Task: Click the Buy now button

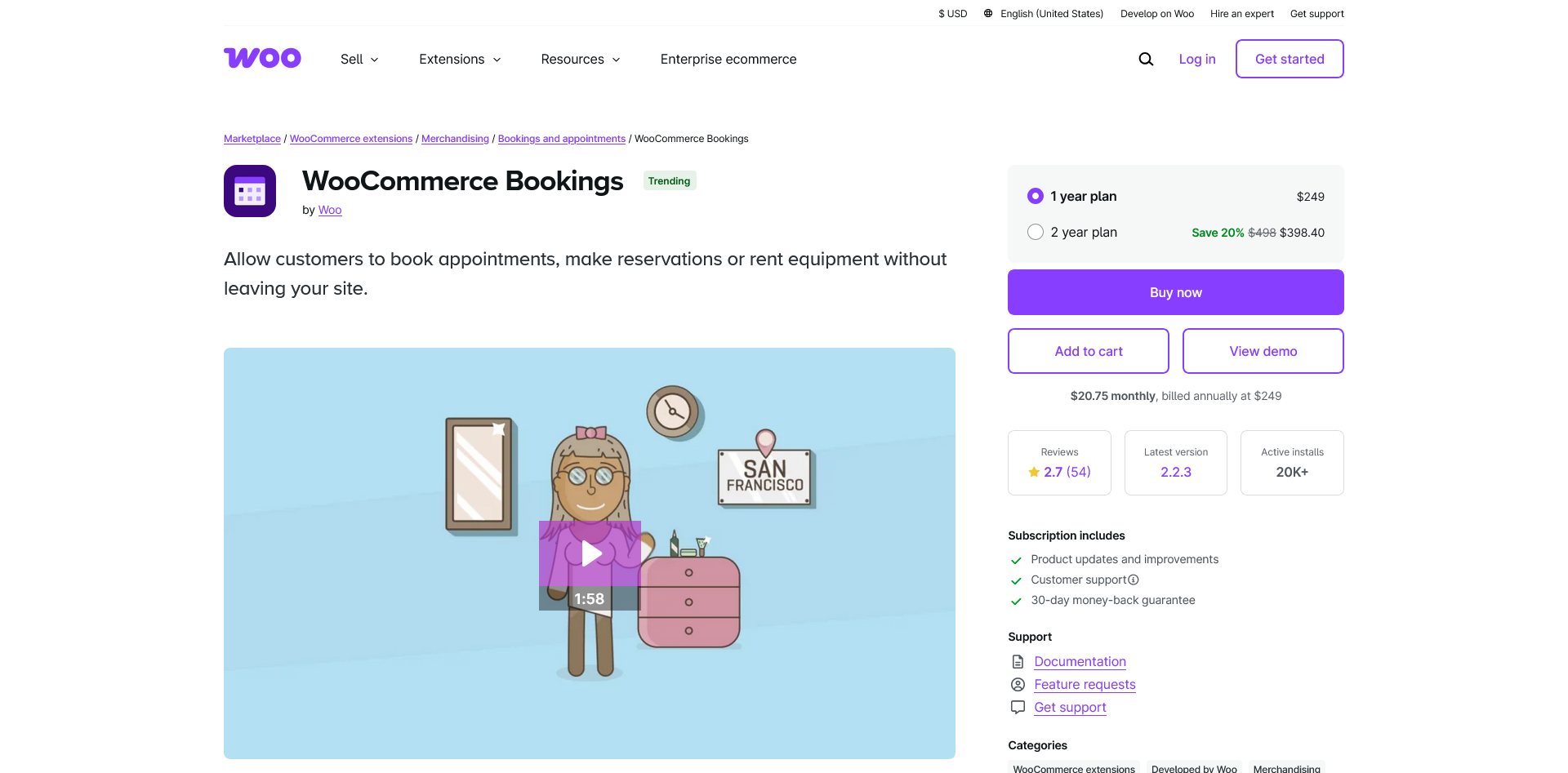Action: (x=1176, y=292)
